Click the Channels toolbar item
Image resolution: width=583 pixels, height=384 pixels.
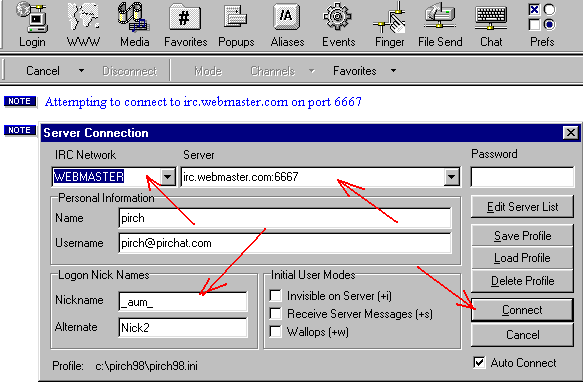tap(273, 71)
